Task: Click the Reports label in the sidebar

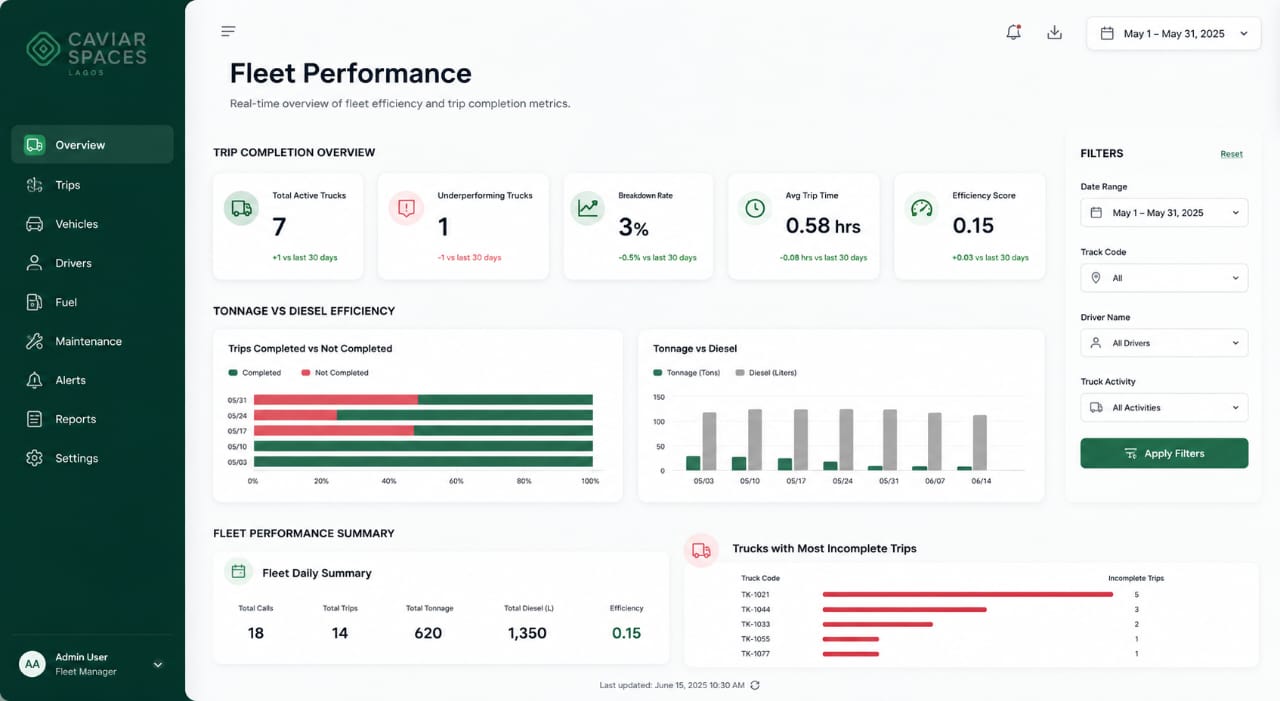Action: click(x=76, y=419)
